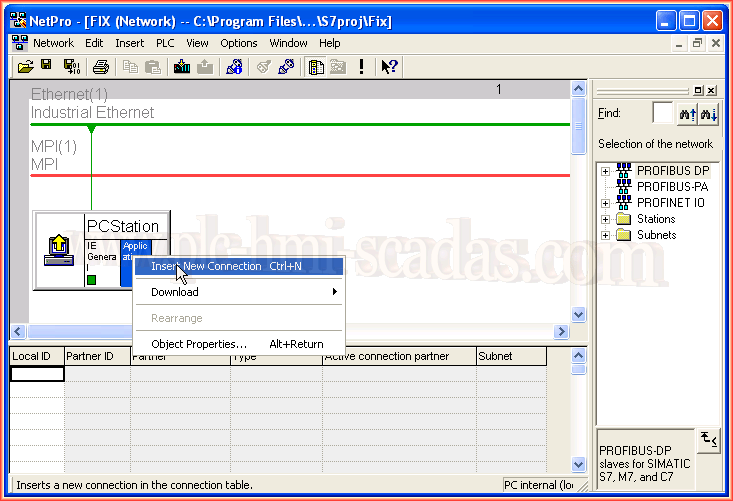
Task: Click the Find downward binoculars button
Action: [709, 114]
